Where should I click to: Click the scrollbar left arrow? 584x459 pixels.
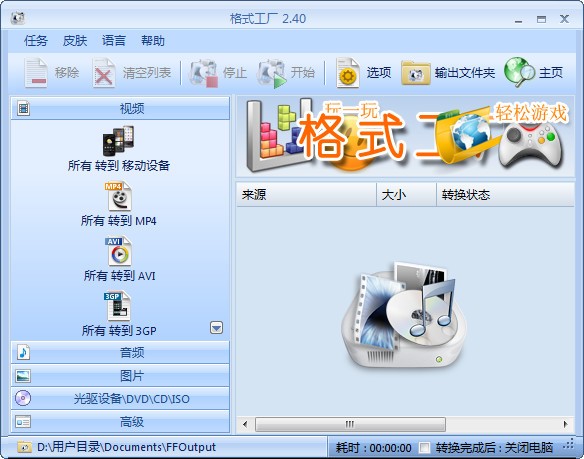245,424
